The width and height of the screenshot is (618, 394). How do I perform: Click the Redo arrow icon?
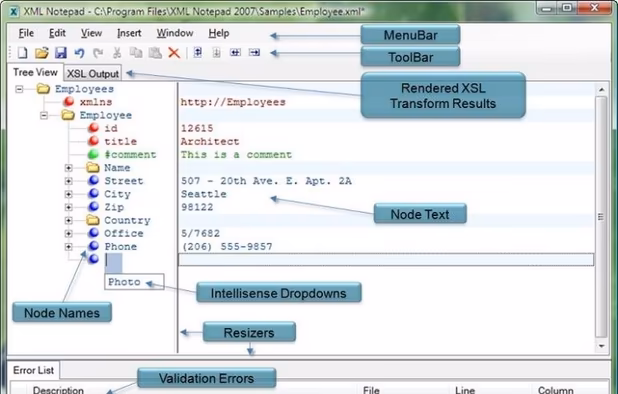98,52
